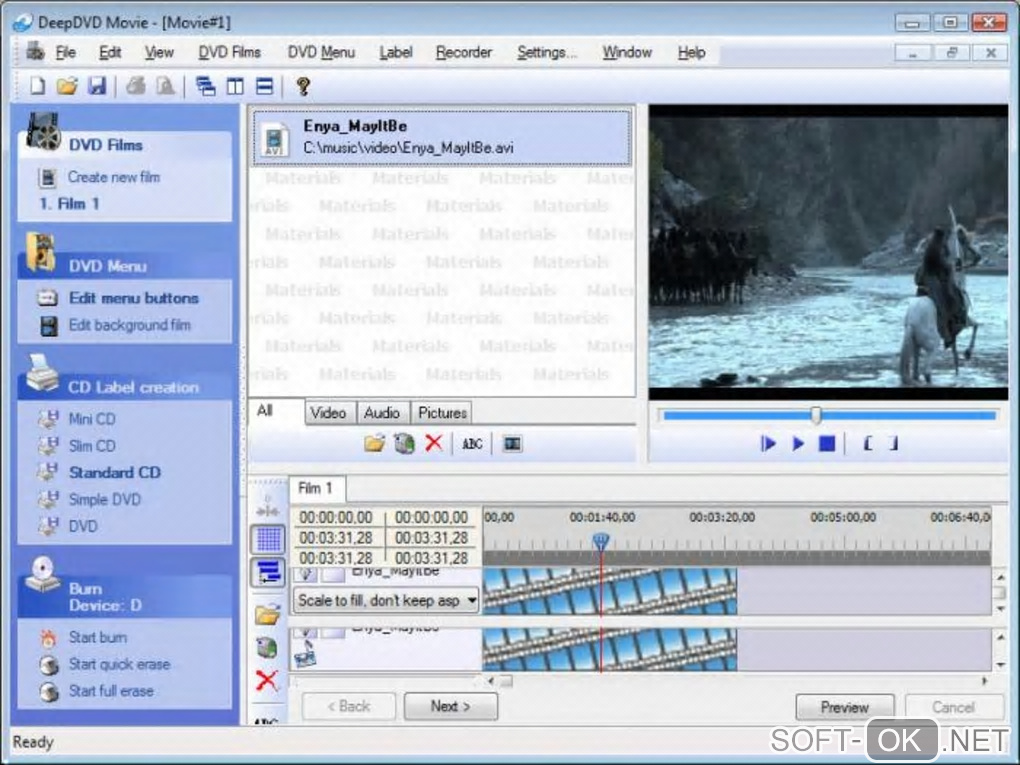Viewport: 1020px width, 765px height.
Task: Open the File menu
Action: point(66,52)
